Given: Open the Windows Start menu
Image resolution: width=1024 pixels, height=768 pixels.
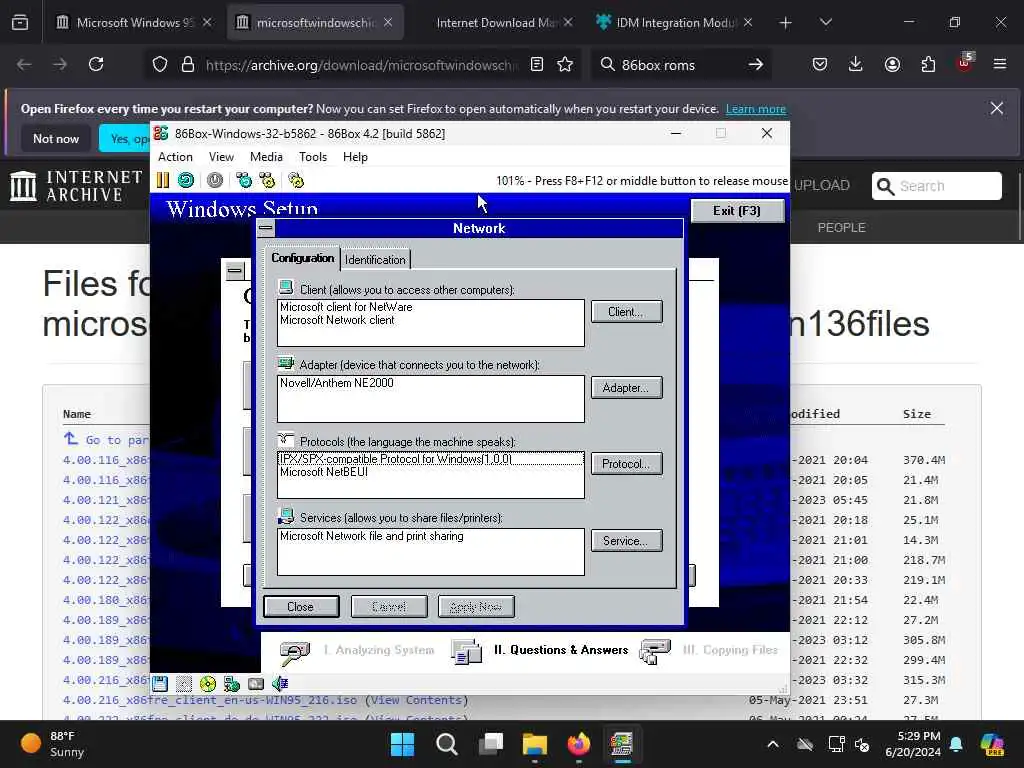Looking at the screenshot, I should (x=402, y=744).
